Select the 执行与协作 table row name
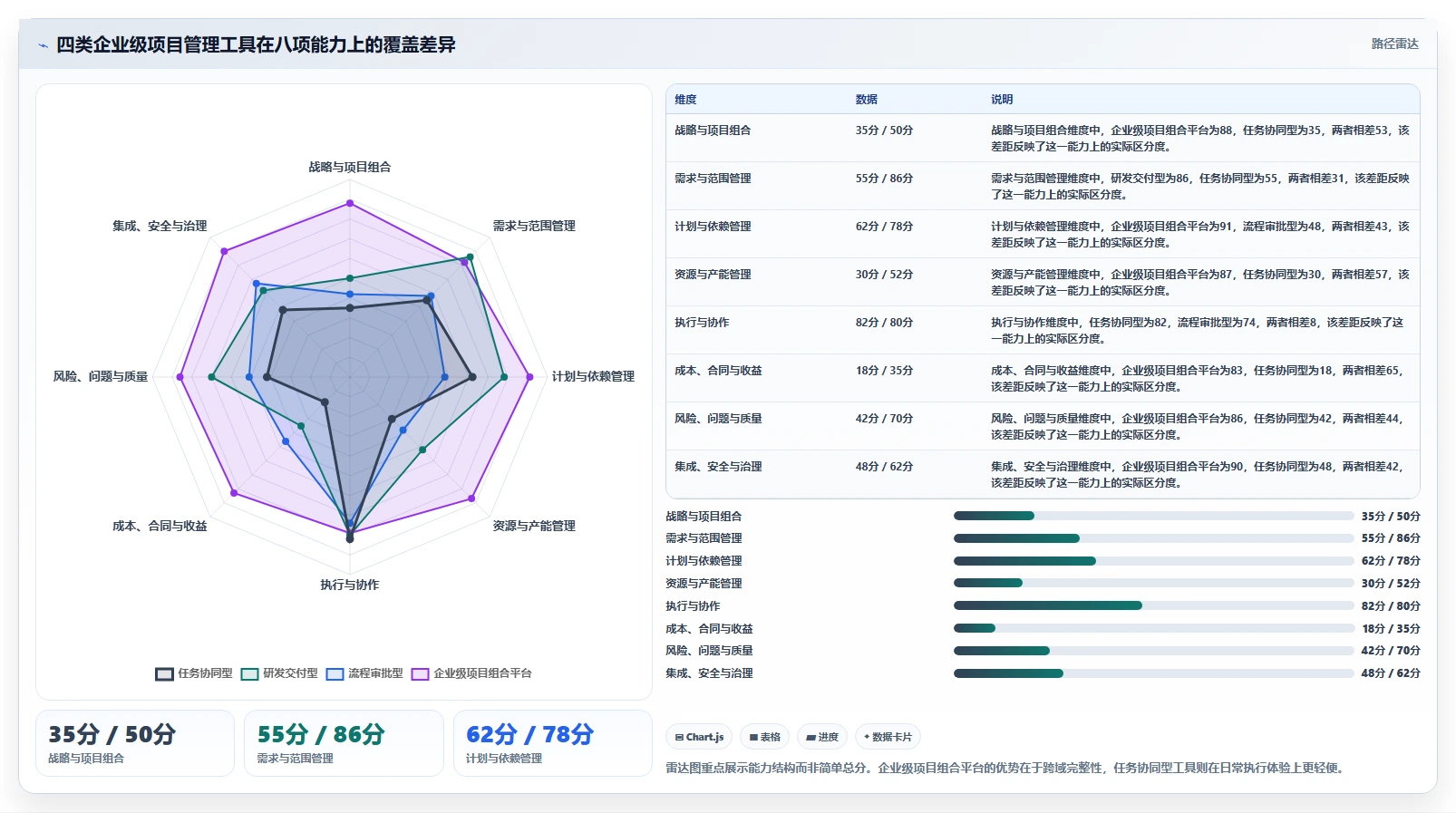1456x813 pixels. (x=702, y=323)
